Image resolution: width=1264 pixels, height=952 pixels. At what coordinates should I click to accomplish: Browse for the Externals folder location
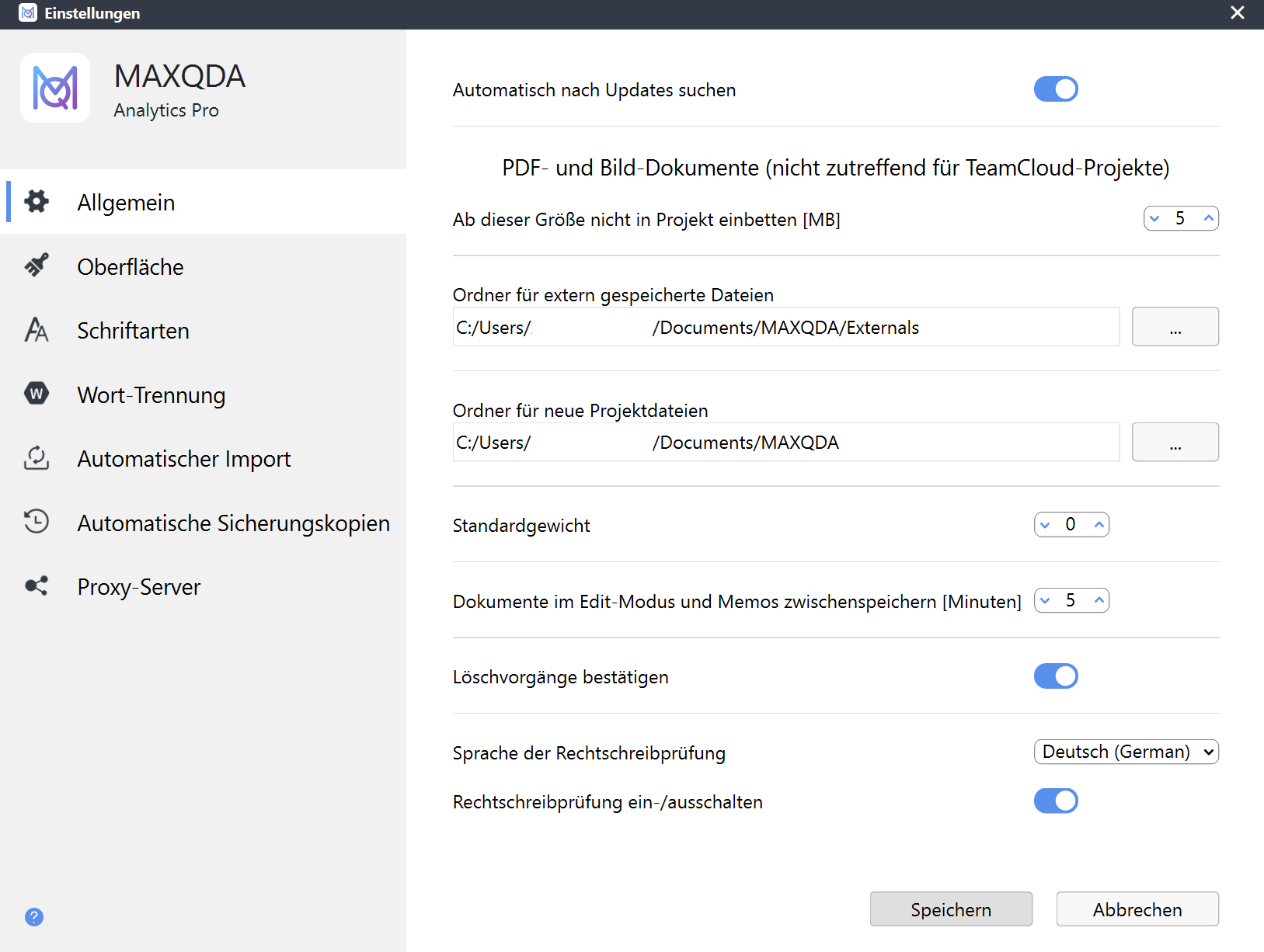[1175, 326]
